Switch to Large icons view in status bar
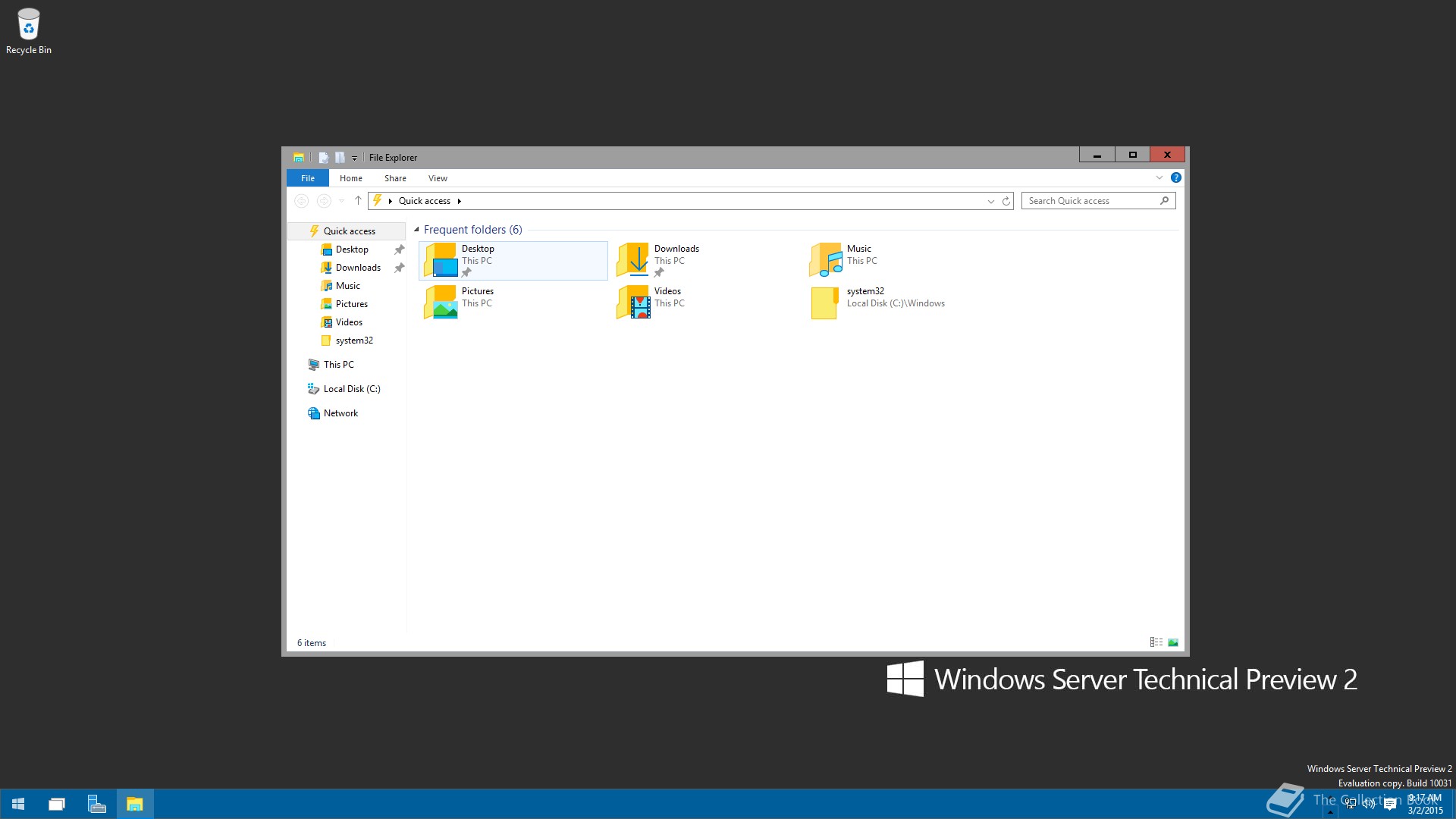Image resolution: width=1456 pixels, height=819 pixels. [x=1173, y=642]
